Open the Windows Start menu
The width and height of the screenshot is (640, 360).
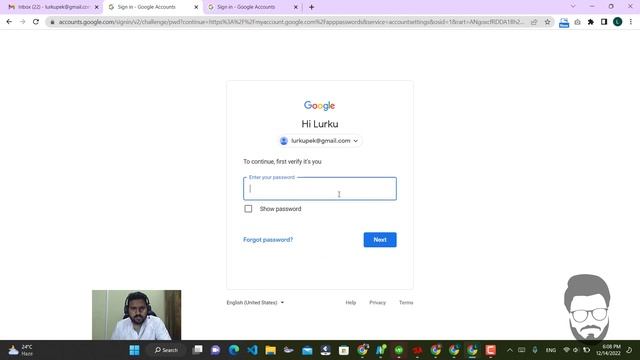134,350
